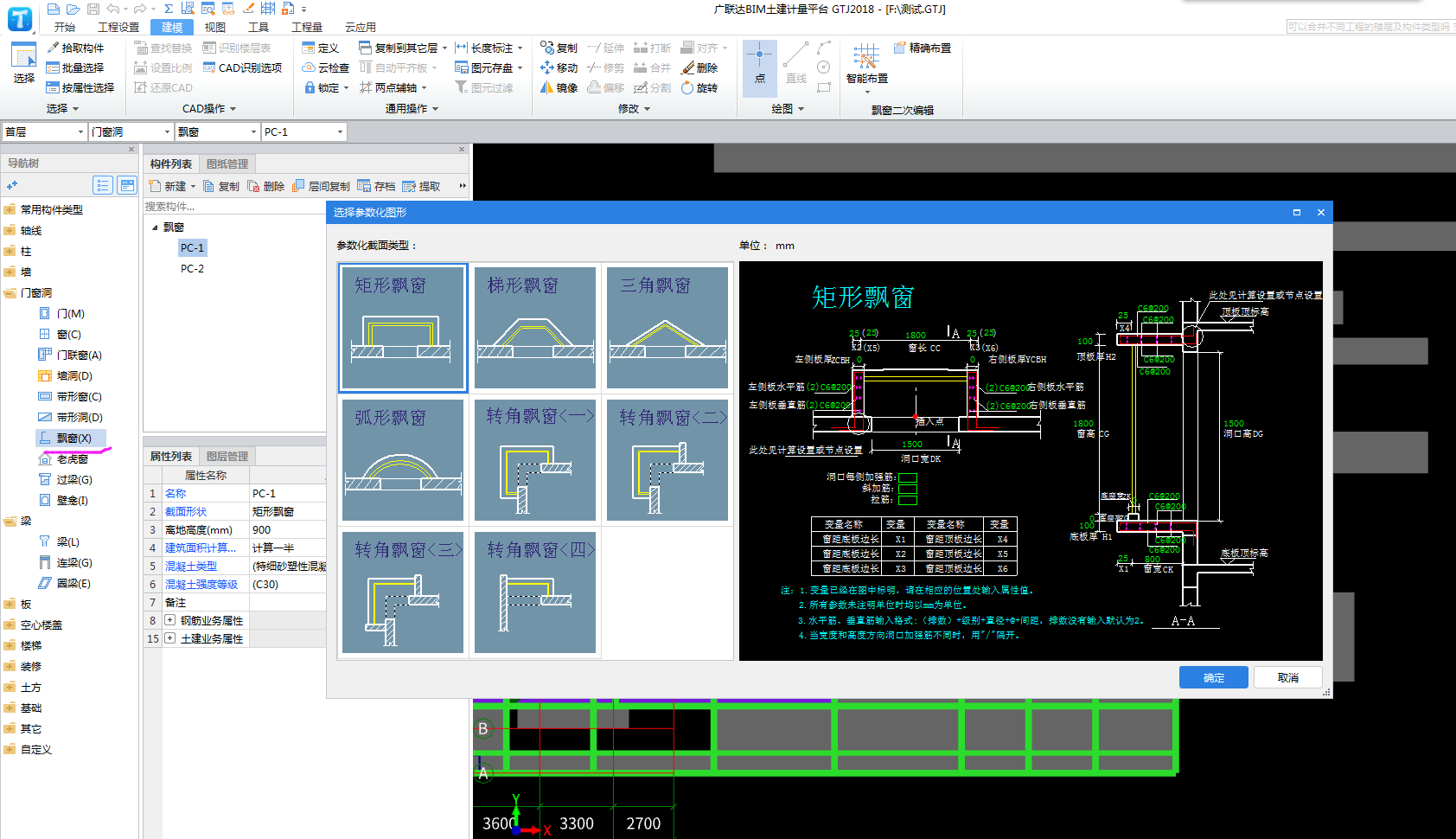Open the PC-1 component dropdown
Image resolution: width=1456 pixels, height=839 pixels.
pos(303,131)
